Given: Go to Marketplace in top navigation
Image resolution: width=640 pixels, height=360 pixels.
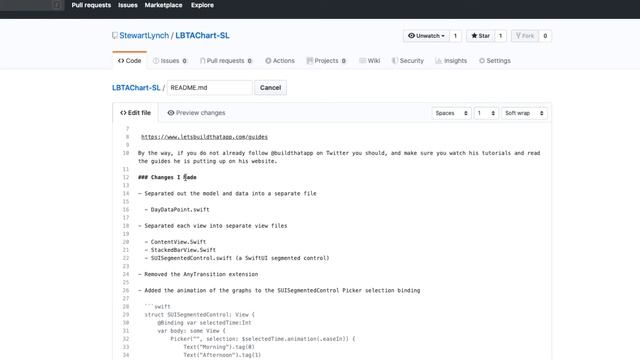Looking at the screenshot, I should click(x=163, y=5).
